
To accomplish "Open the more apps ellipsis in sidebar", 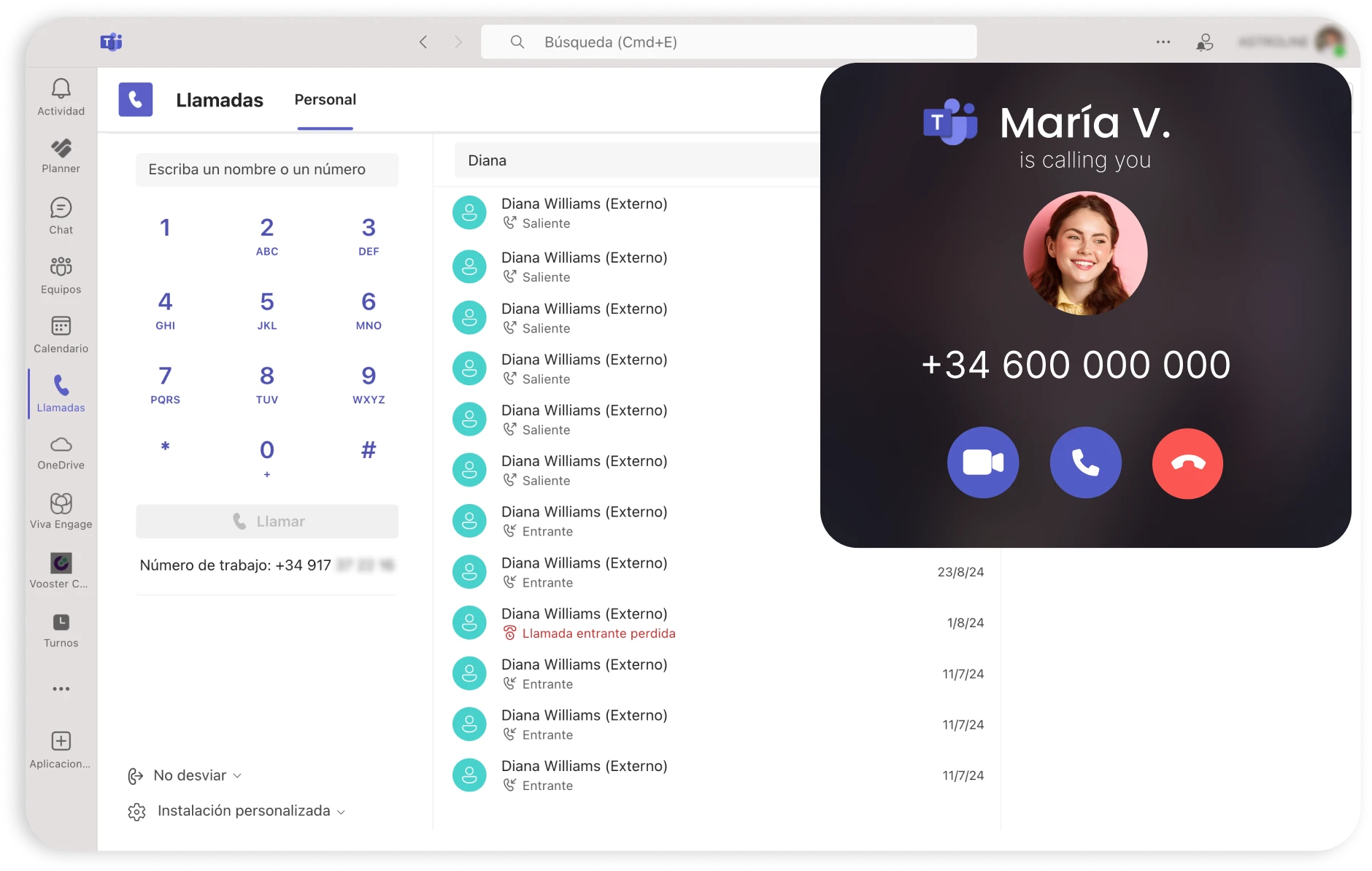I will coord(61,689).
